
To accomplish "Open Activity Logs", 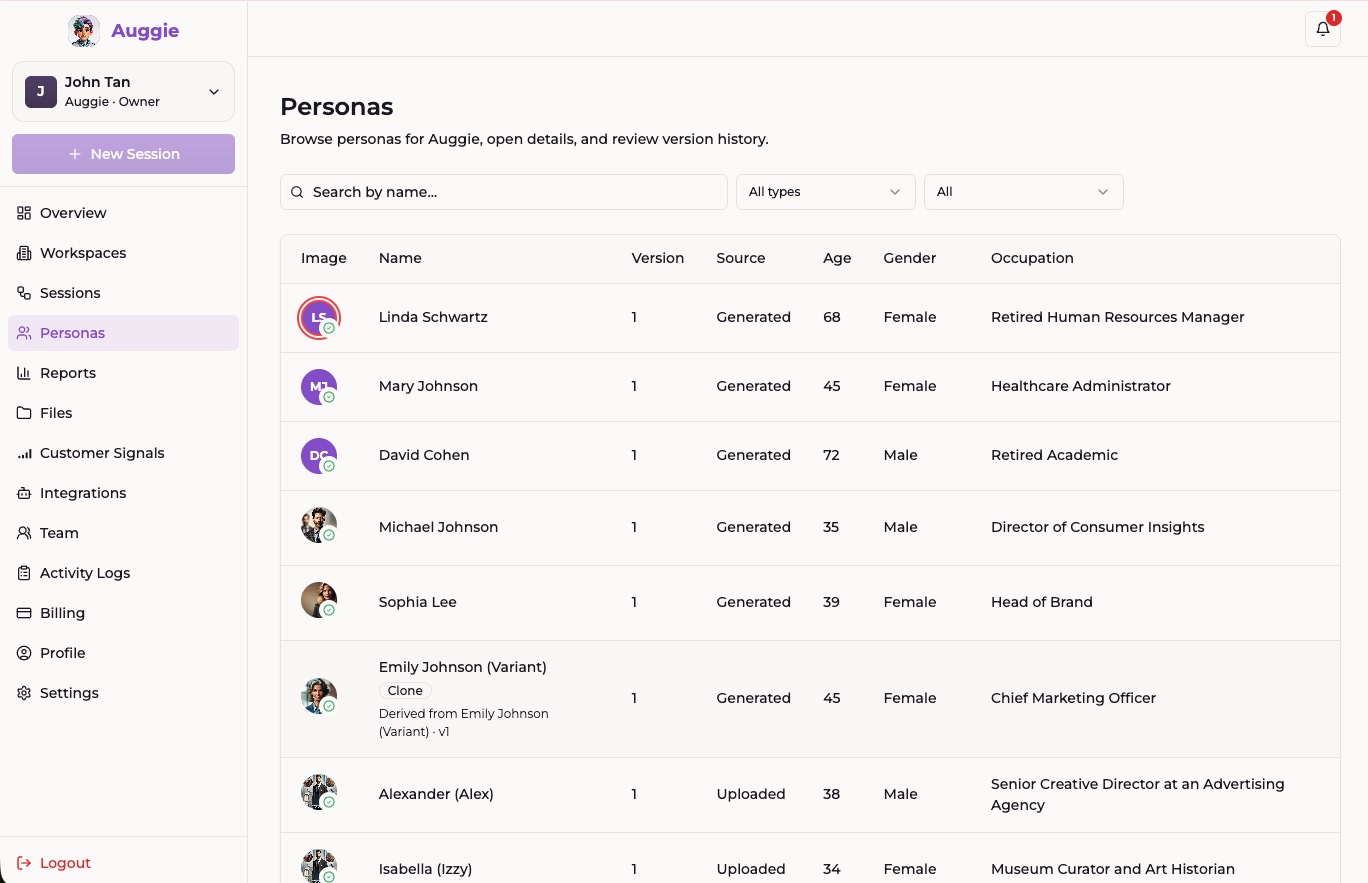I will (x=123, y=573).
